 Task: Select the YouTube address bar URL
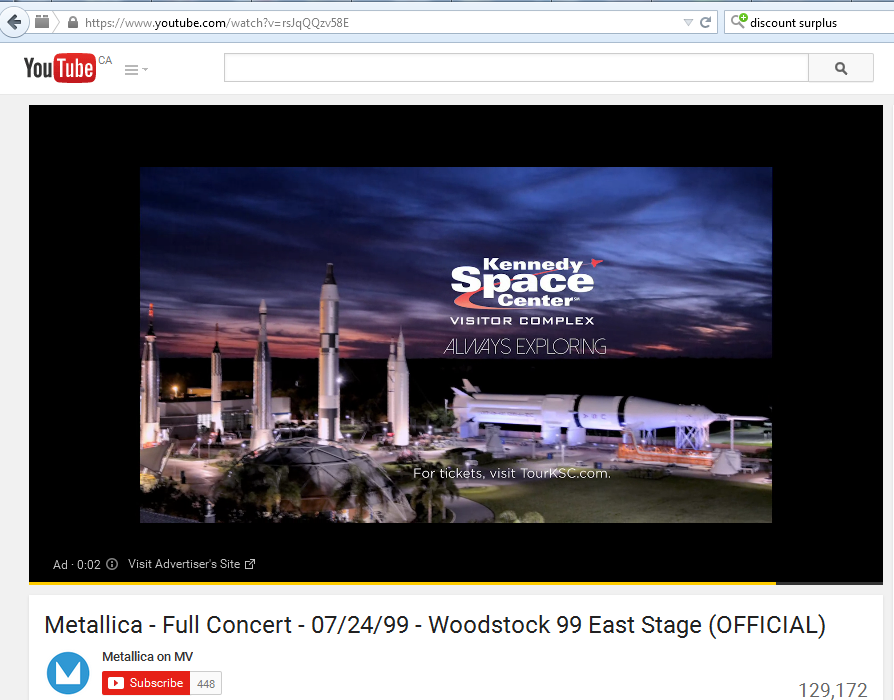(217, 23)
